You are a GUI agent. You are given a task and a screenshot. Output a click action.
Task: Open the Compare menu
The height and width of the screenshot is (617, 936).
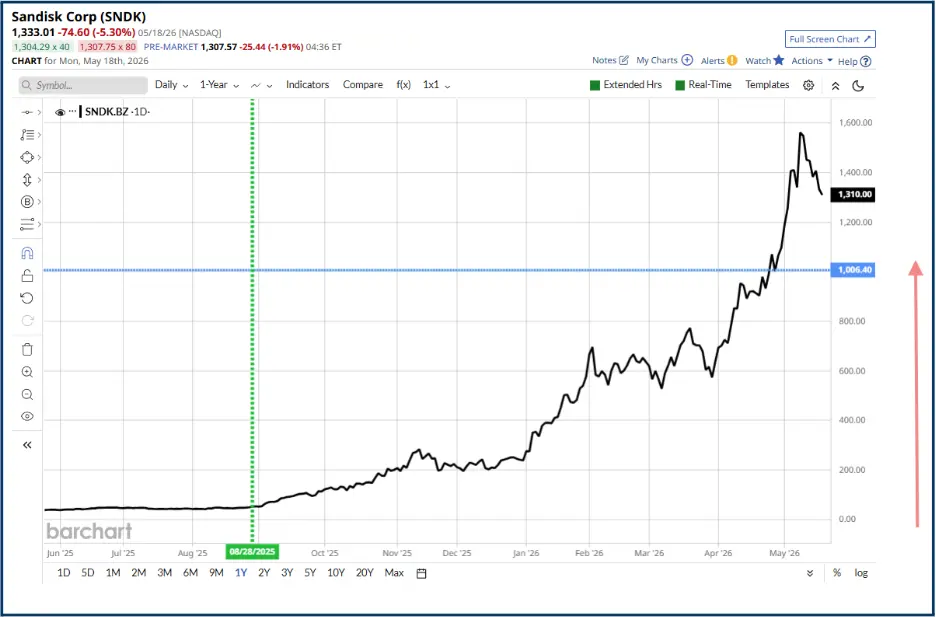pyautogui.click(x=362, y=85)
